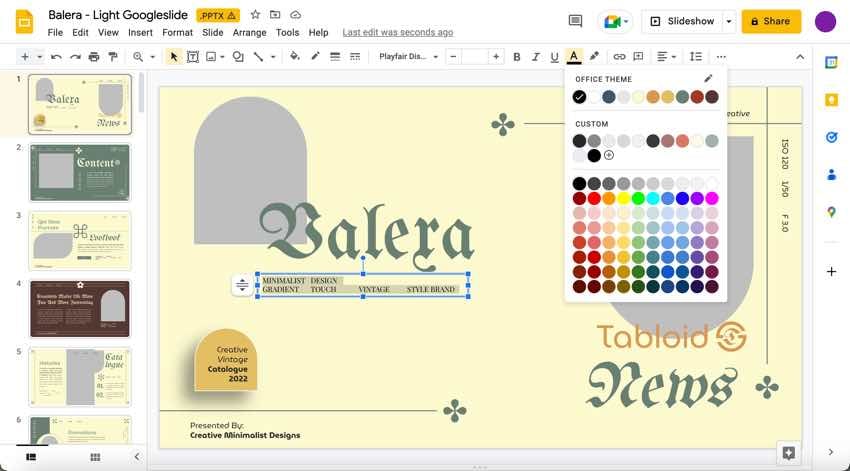
Task: Open the Arrange menu
Action: [249, 33]
